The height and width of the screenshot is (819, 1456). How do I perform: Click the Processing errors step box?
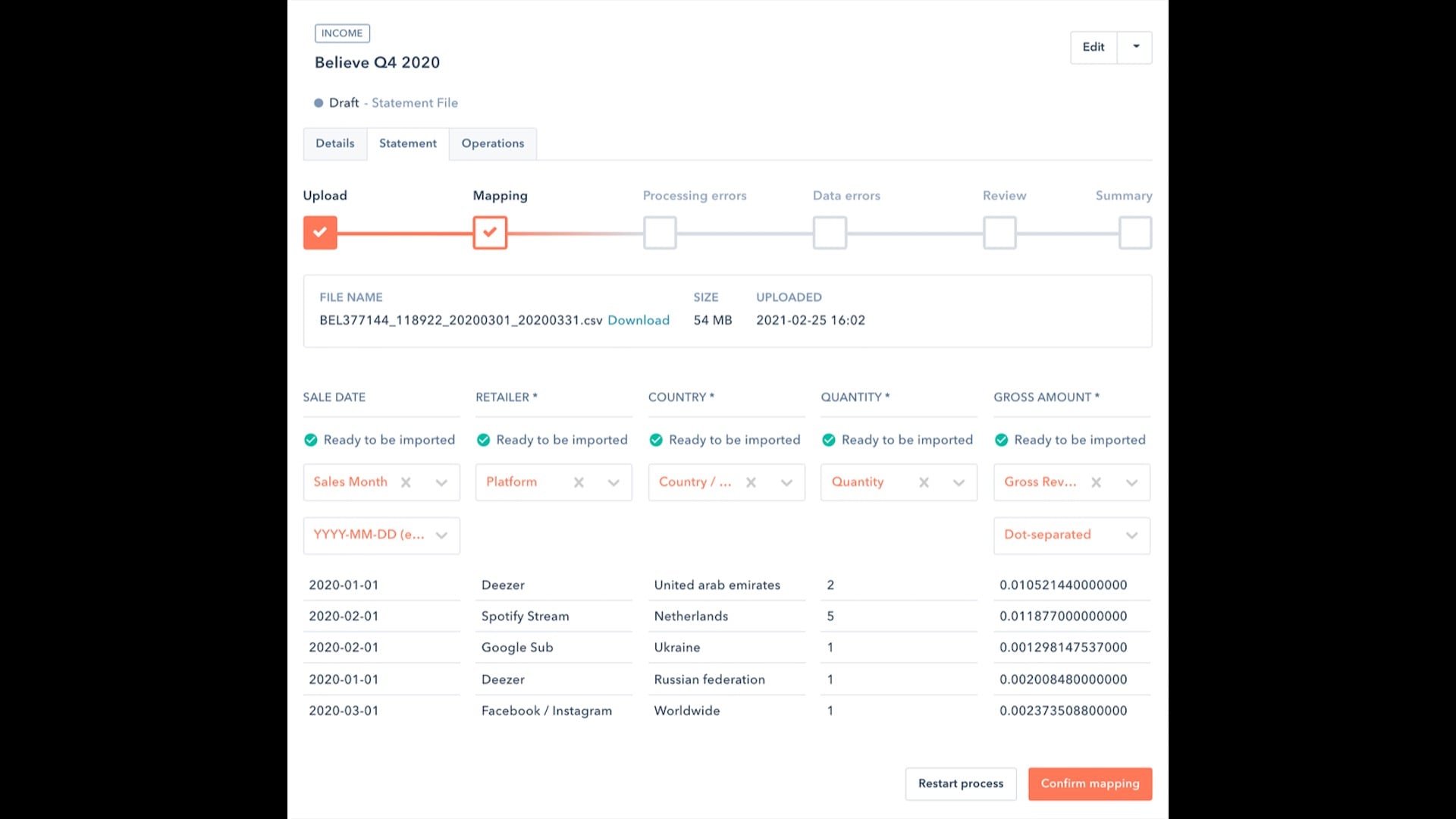coord(660,233)
